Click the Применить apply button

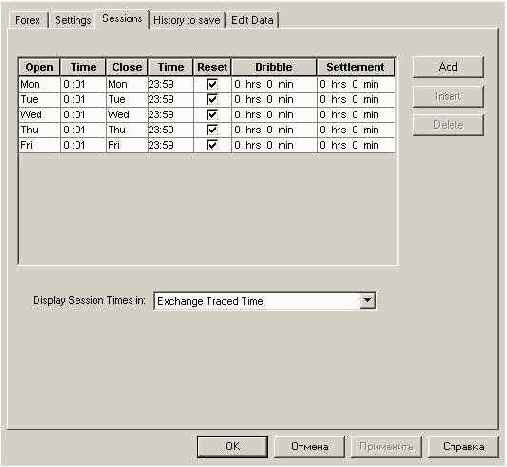(386, 446)
